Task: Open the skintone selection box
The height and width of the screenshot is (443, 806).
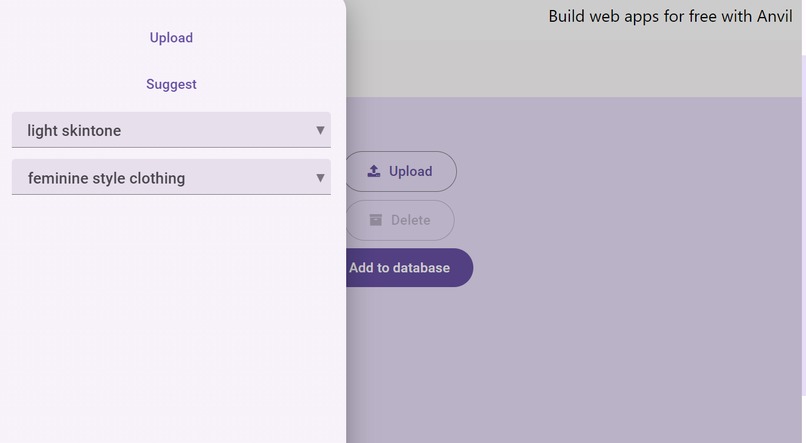Action: point(171,130)
